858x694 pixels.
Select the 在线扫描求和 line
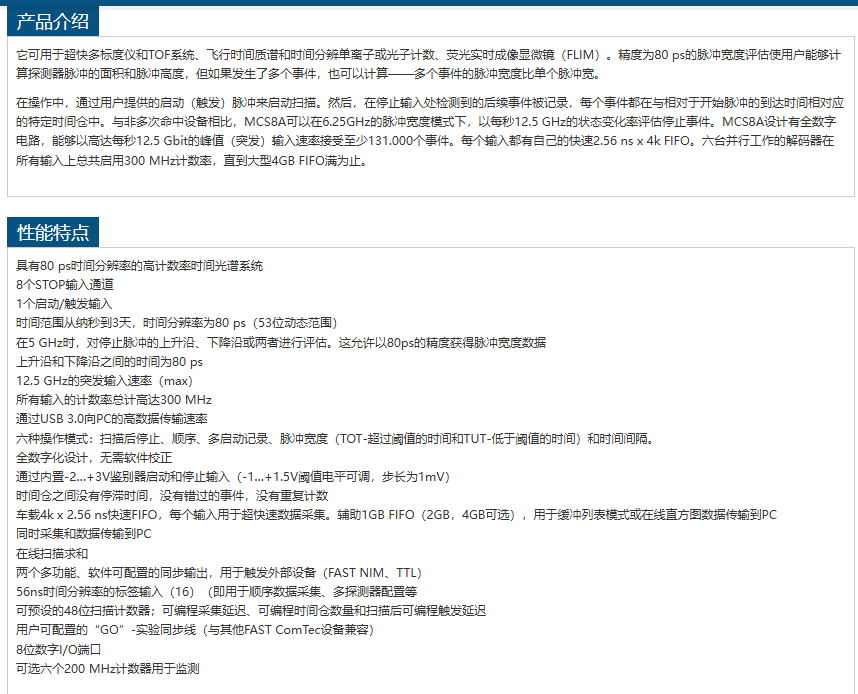point(52,553)
